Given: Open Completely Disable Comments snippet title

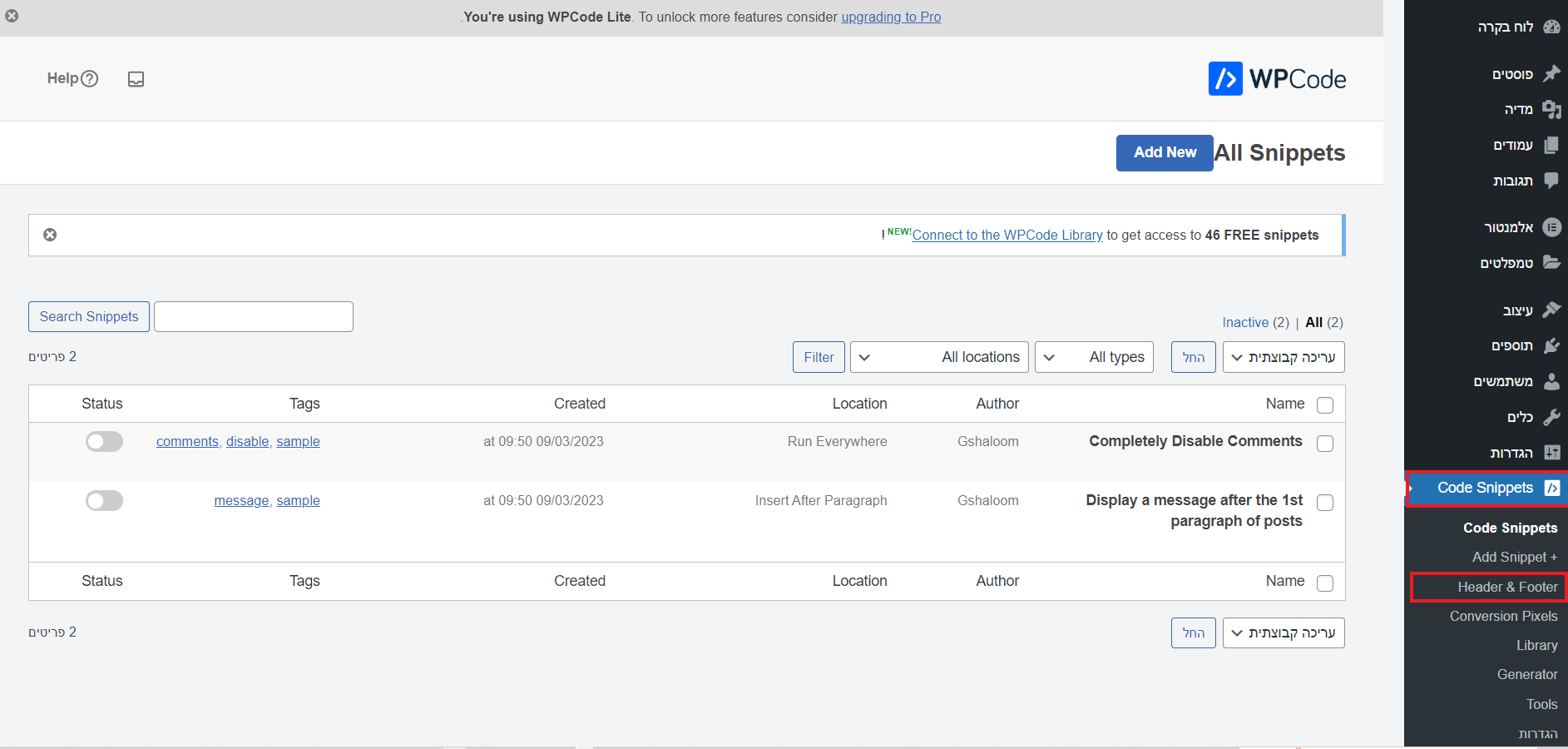Looking at the screenshot, I should (x=1195, y=441).
